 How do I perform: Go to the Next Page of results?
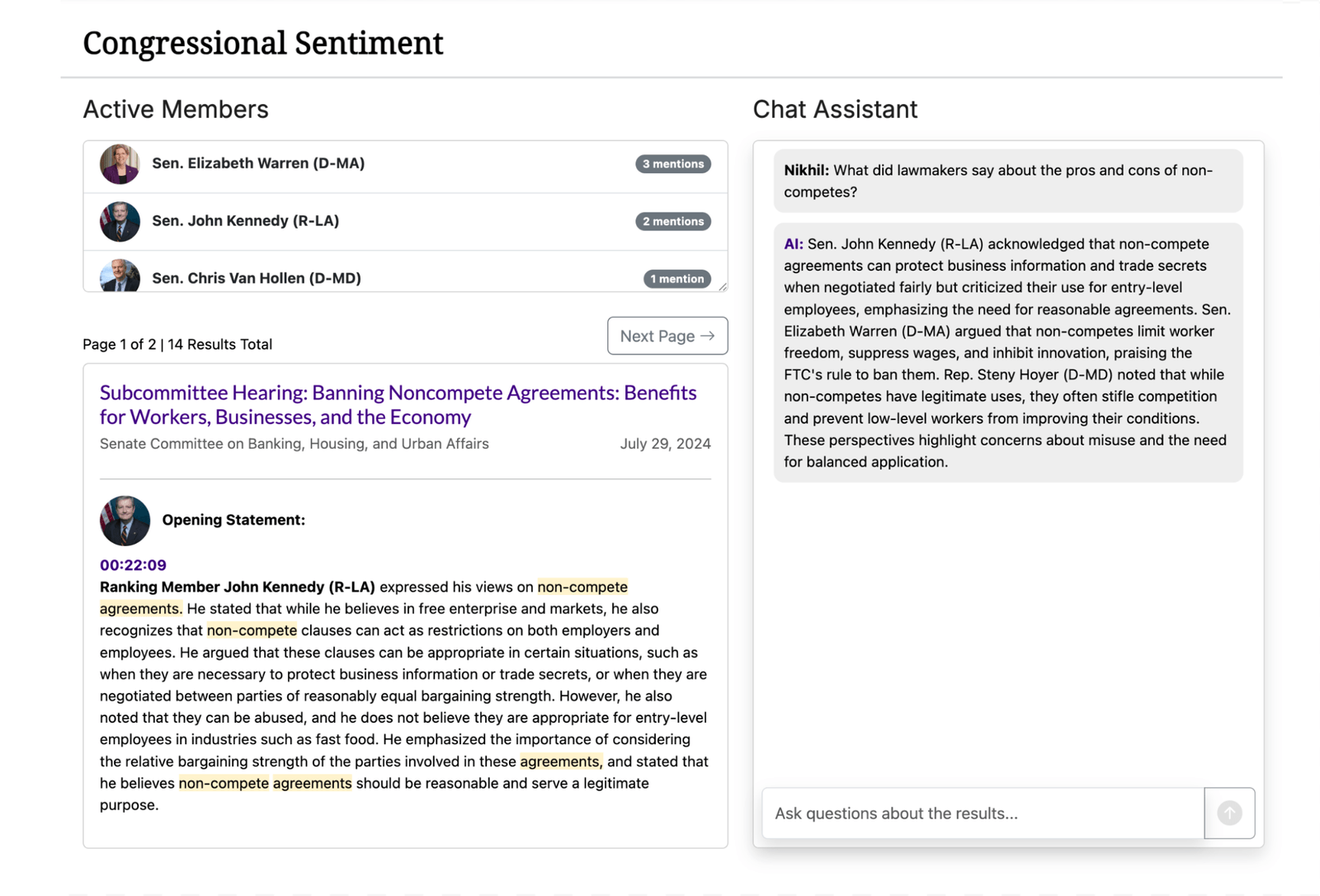(667, 336)
